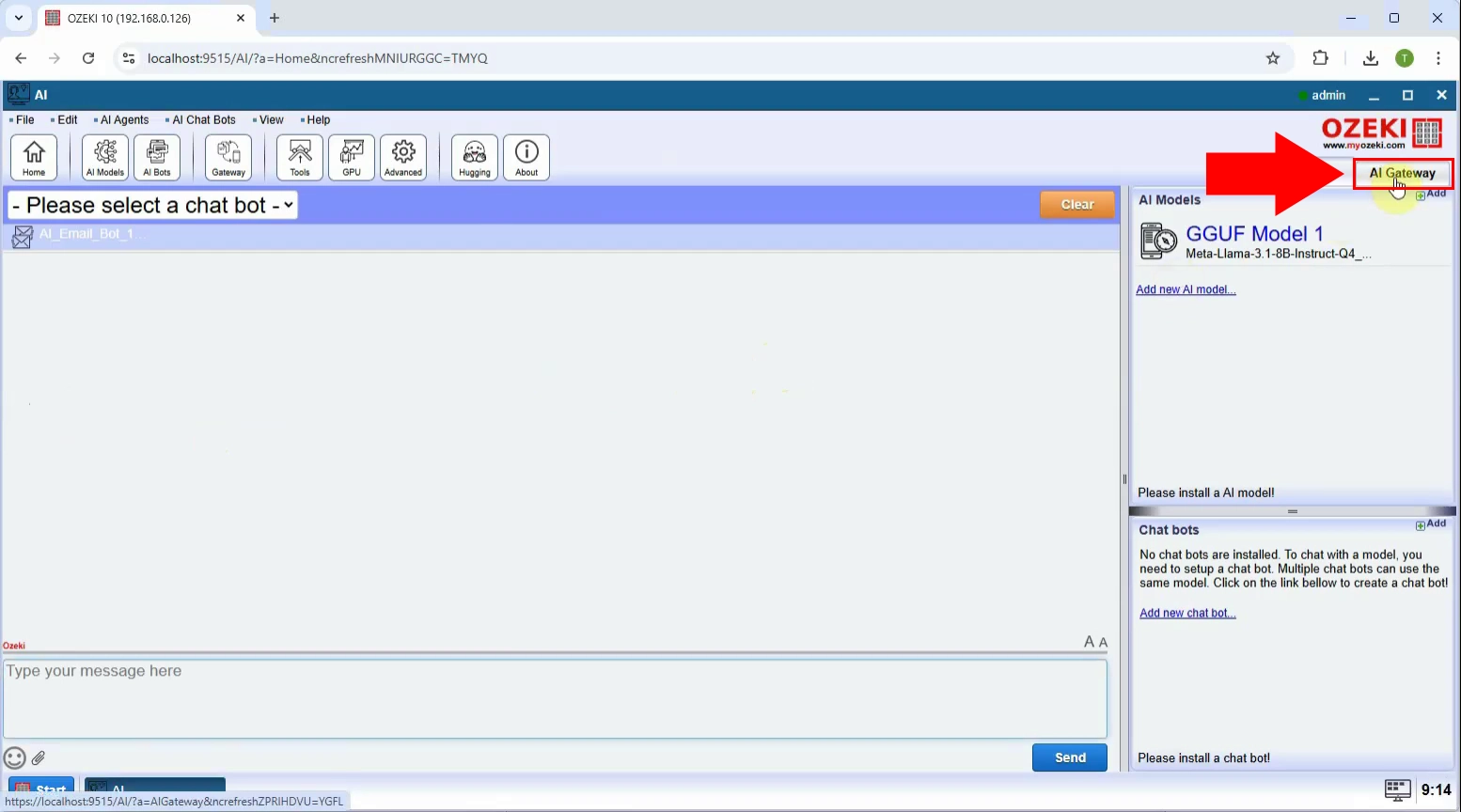Open the File menu
Screen dimensions: 1461x812
click(24, 120)
